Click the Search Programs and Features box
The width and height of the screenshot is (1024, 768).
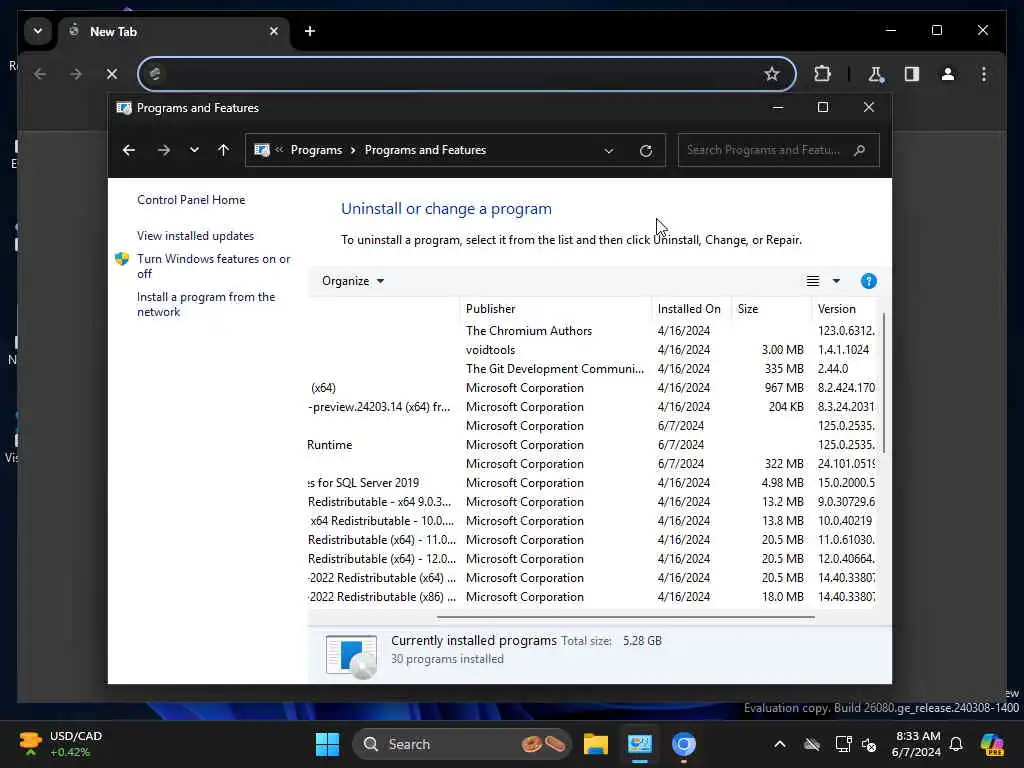[x=778, y=150]
